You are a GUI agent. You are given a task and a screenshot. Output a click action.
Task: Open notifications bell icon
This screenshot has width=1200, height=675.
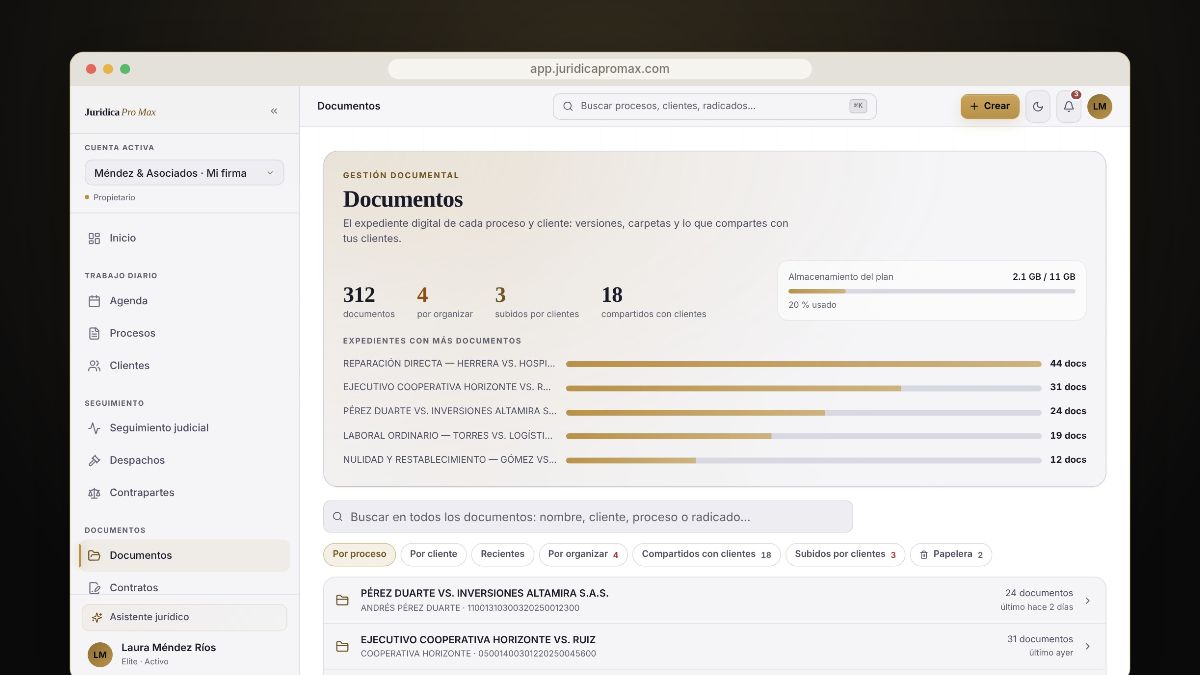1069,106
